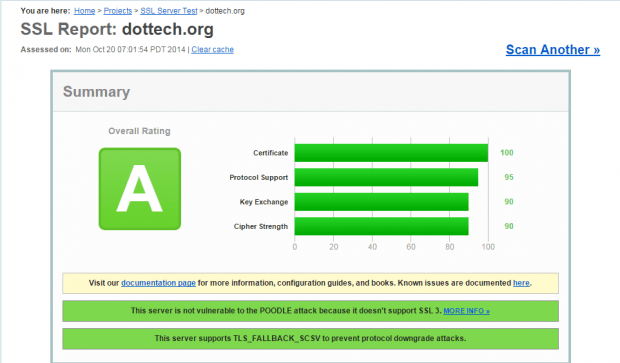This screenshot has width=620, height=363.
Task: Click the Key Exchange score 90
Action: [x=508, y=202]
